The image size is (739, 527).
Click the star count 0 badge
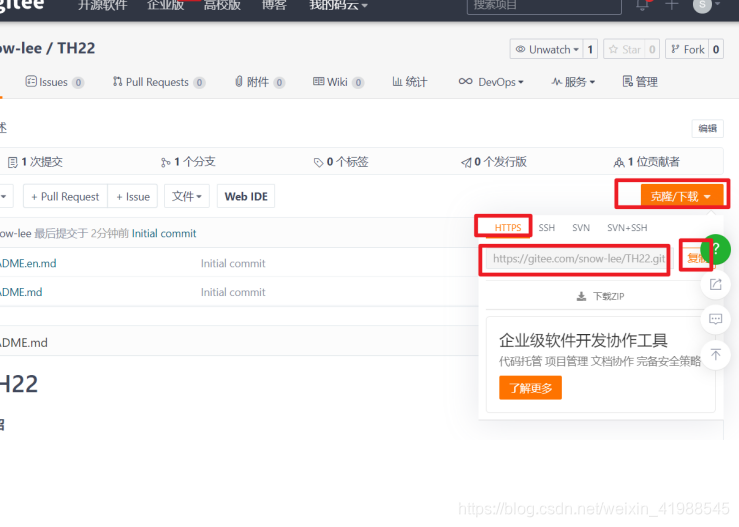(652, 49)
